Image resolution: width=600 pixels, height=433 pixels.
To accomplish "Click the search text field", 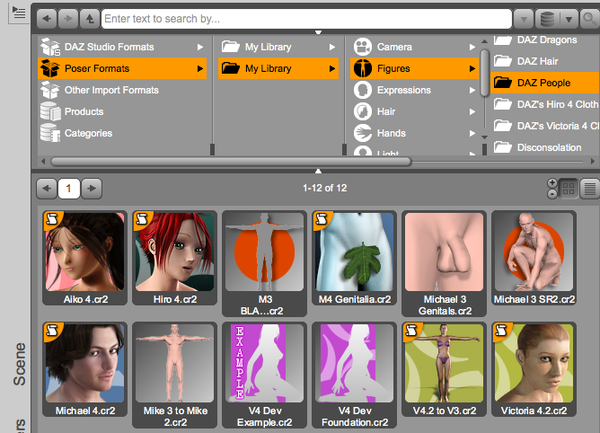I will tap(306, 19).
